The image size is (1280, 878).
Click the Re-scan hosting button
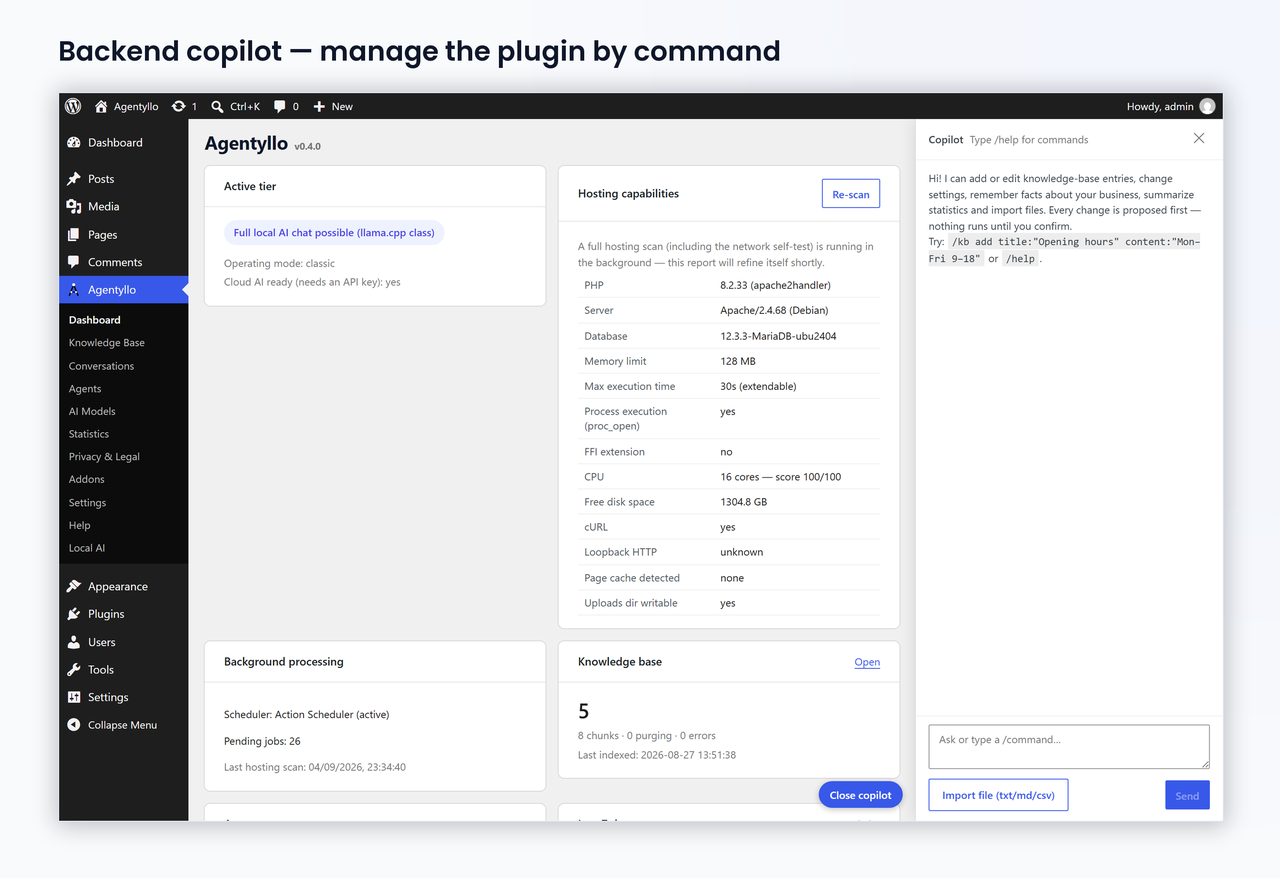point(851,194)
